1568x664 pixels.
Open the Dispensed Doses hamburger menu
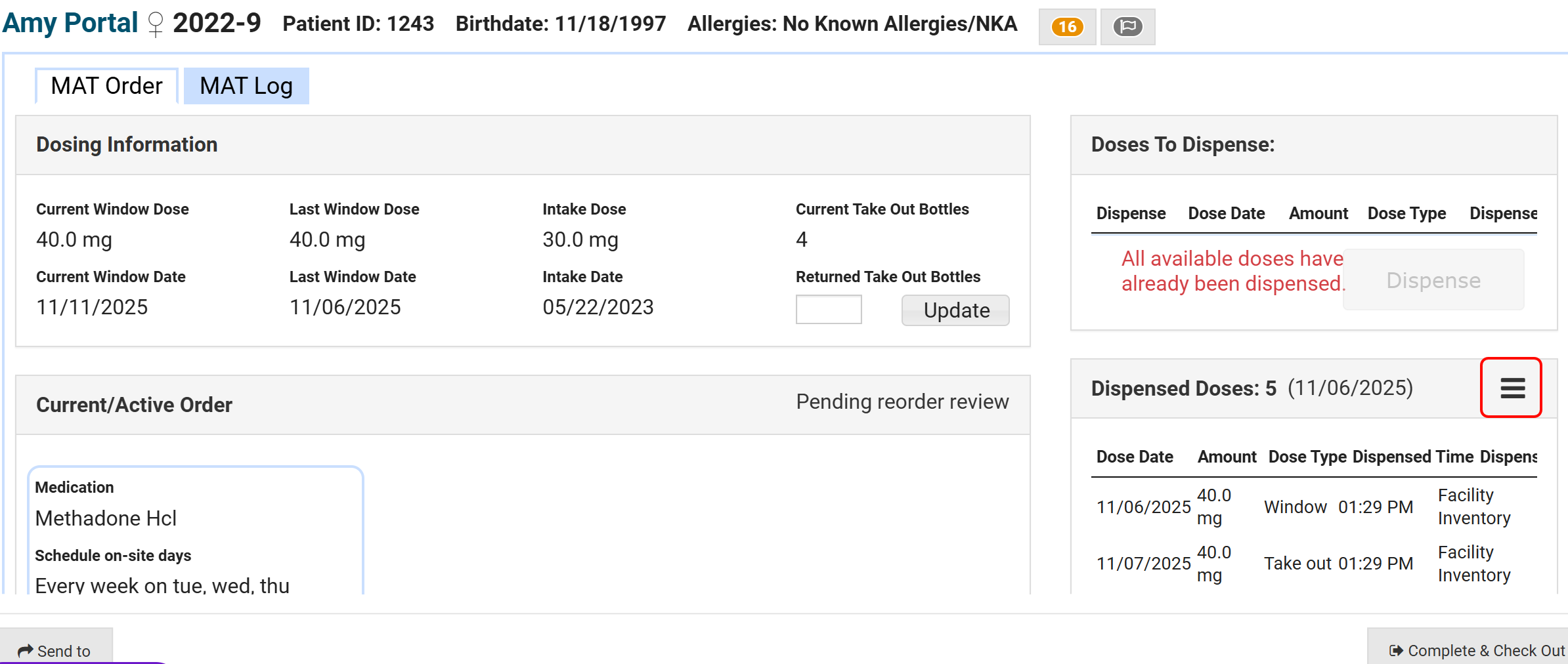coord(1512,388)
